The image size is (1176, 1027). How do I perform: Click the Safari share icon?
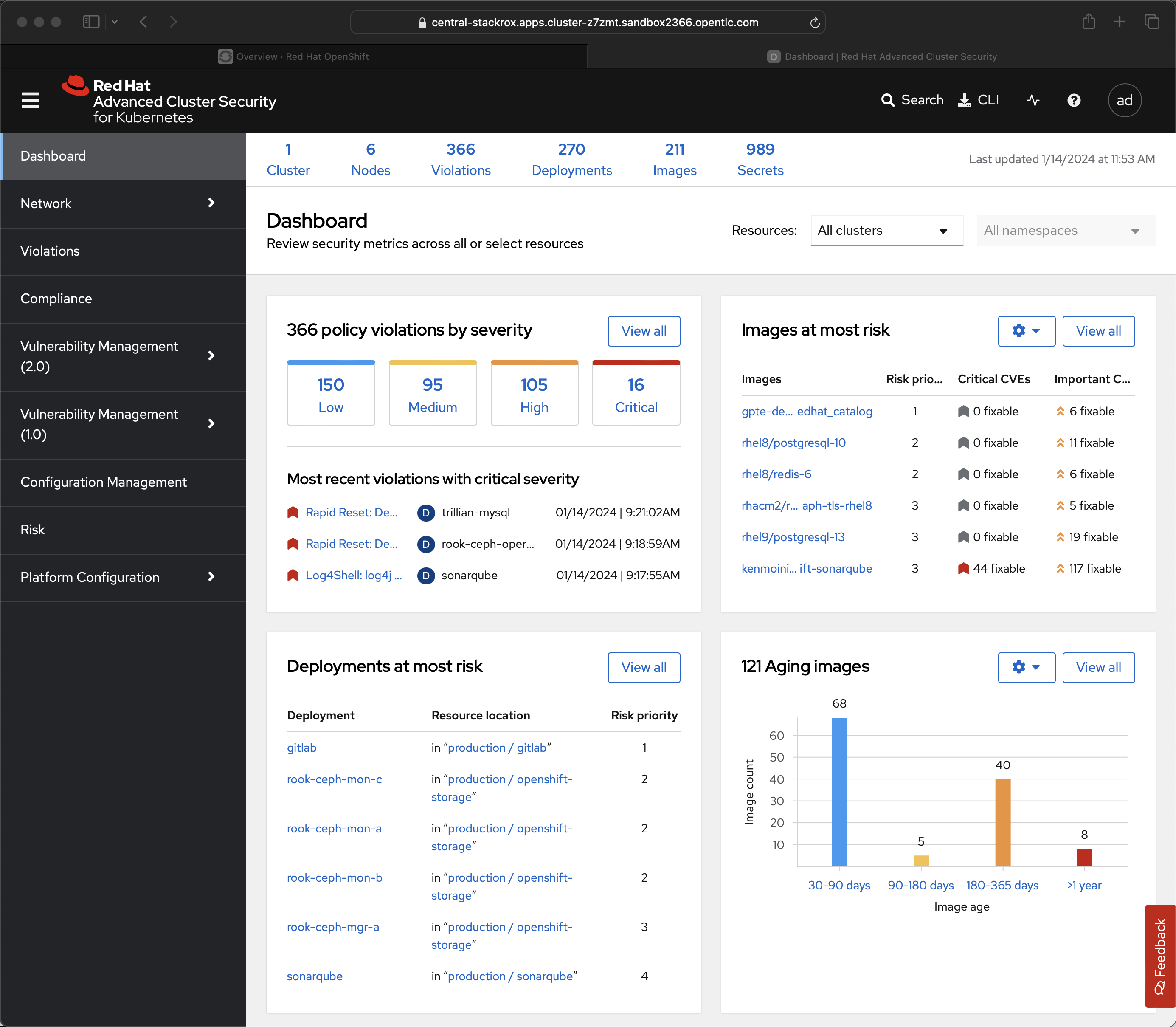(x=1089, y=22)
